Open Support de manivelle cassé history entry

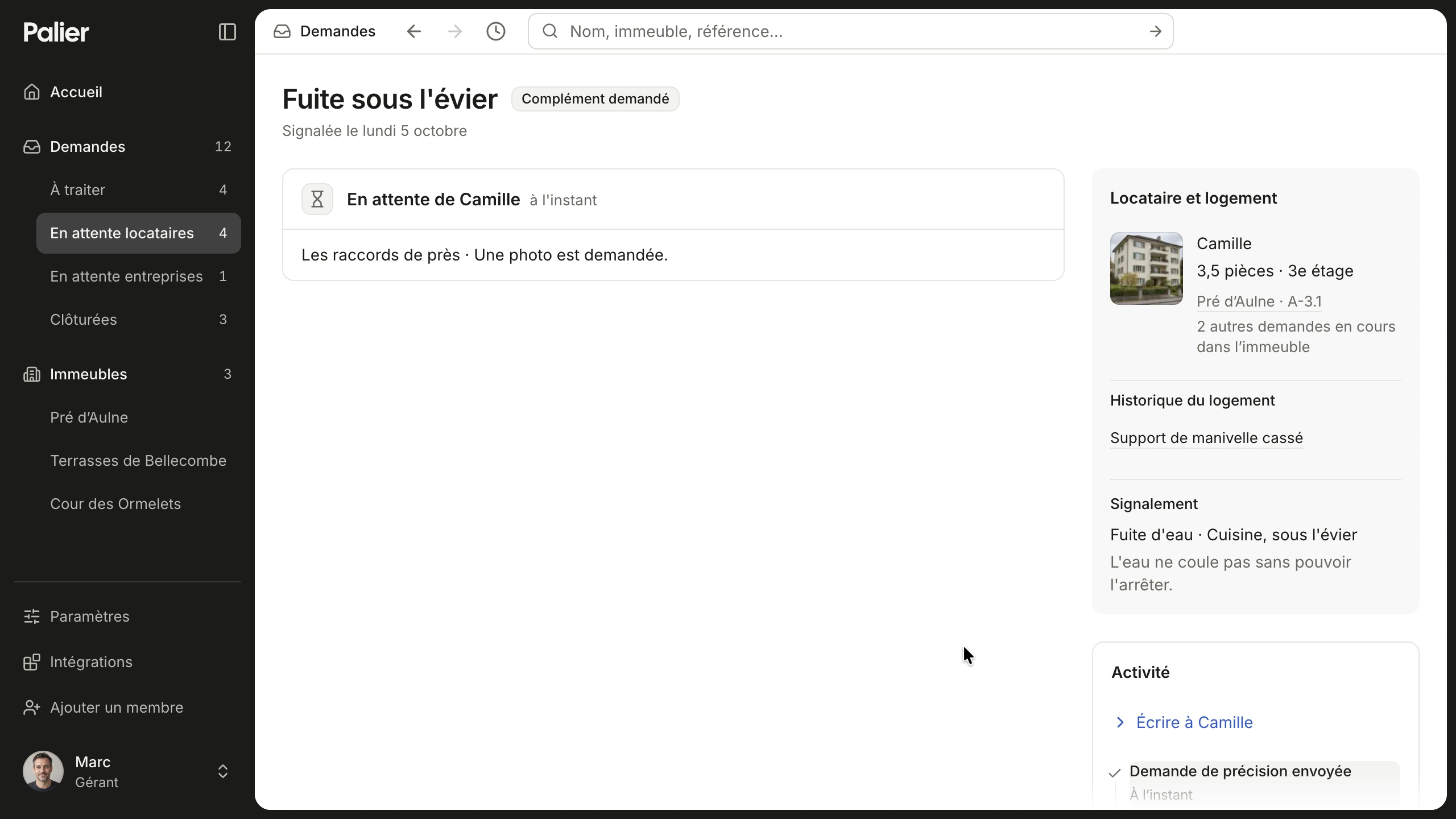tap(1206, 438)
